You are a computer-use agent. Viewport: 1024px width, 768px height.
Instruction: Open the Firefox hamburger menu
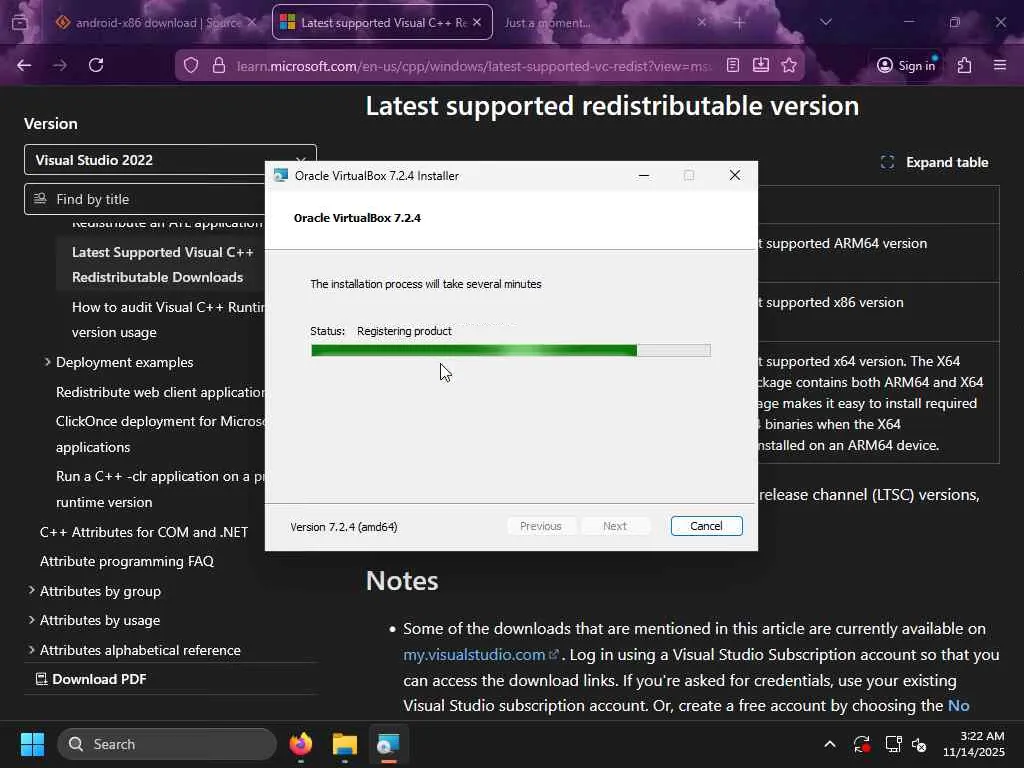pos(1000,65)
